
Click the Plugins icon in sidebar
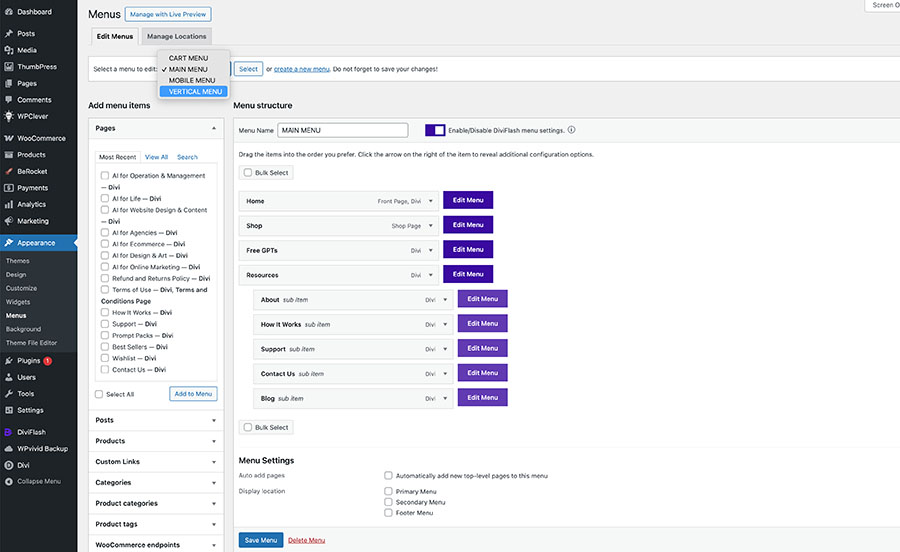pos(9,360)
